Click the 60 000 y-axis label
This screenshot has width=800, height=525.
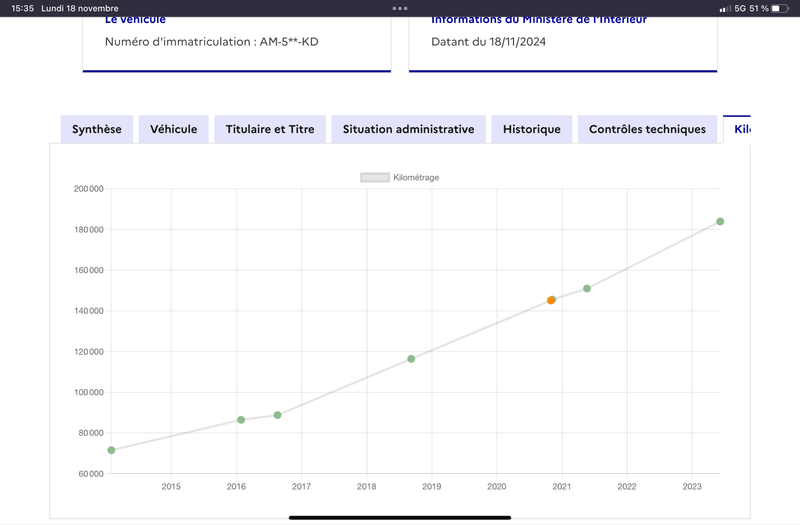[x=91, y=474]
